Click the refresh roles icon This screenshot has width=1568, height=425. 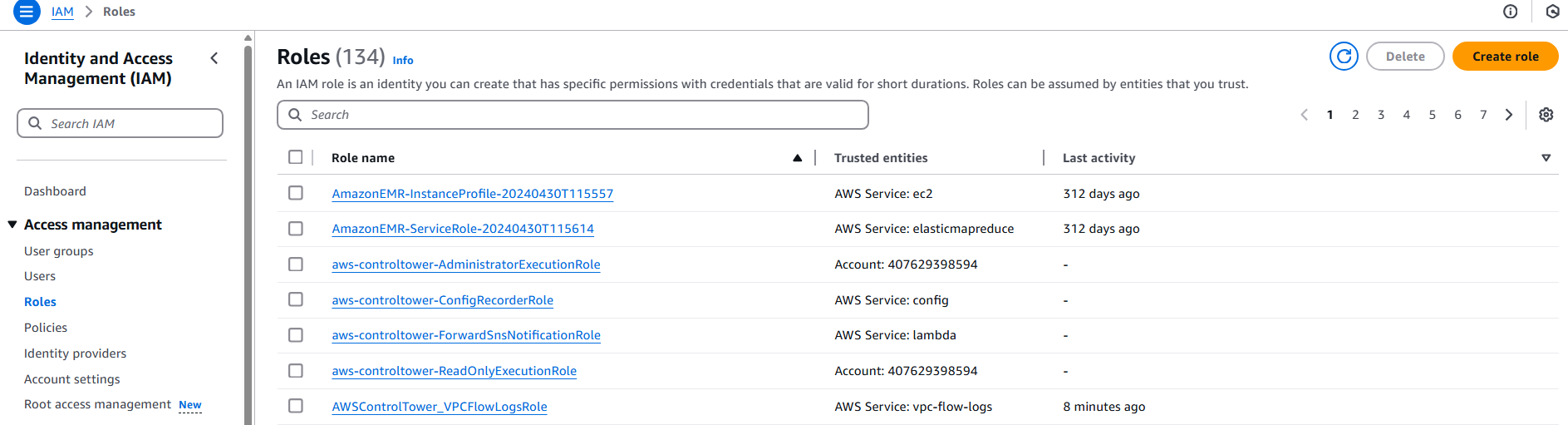1344,57
